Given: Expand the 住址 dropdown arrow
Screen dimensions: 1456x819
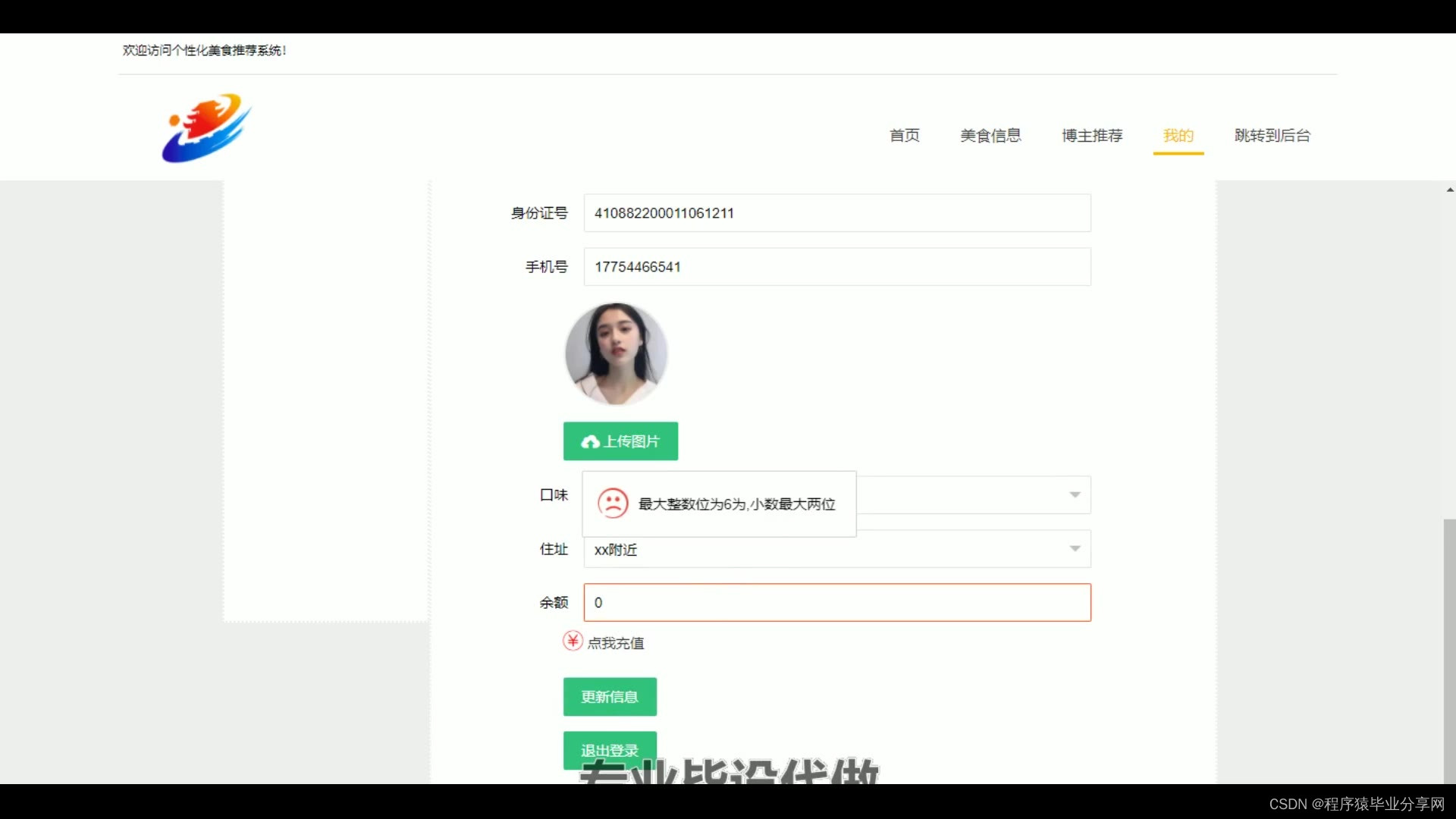Looking at the screenshot, I should pyautogui.click(x=1075, y=548).
